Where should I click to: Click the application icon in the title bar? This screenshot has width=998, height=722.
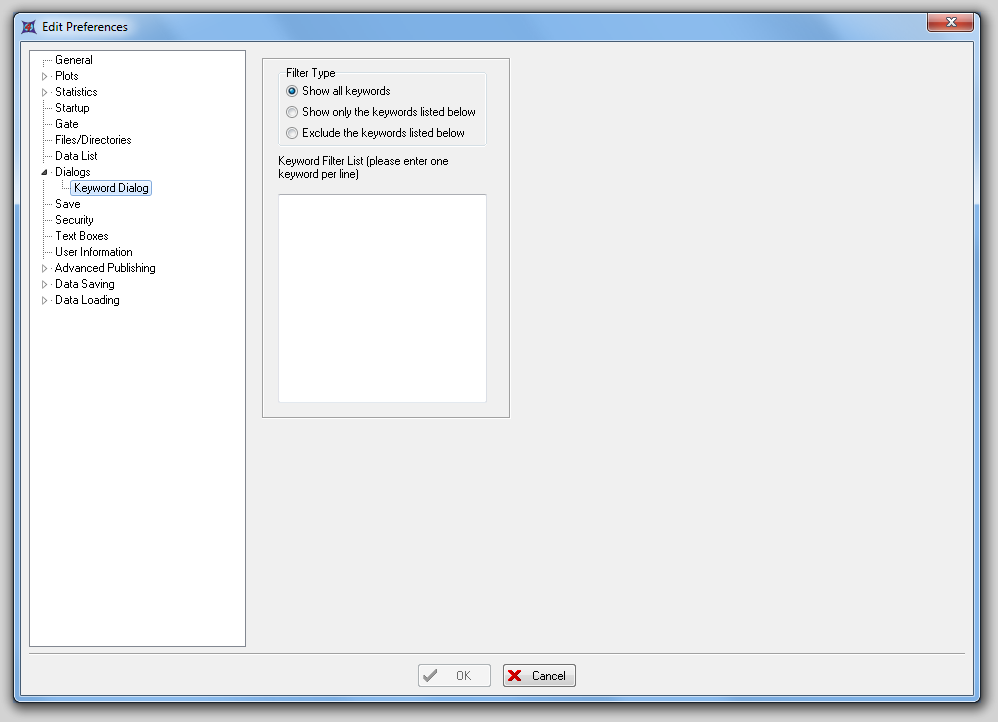[29, 27]
